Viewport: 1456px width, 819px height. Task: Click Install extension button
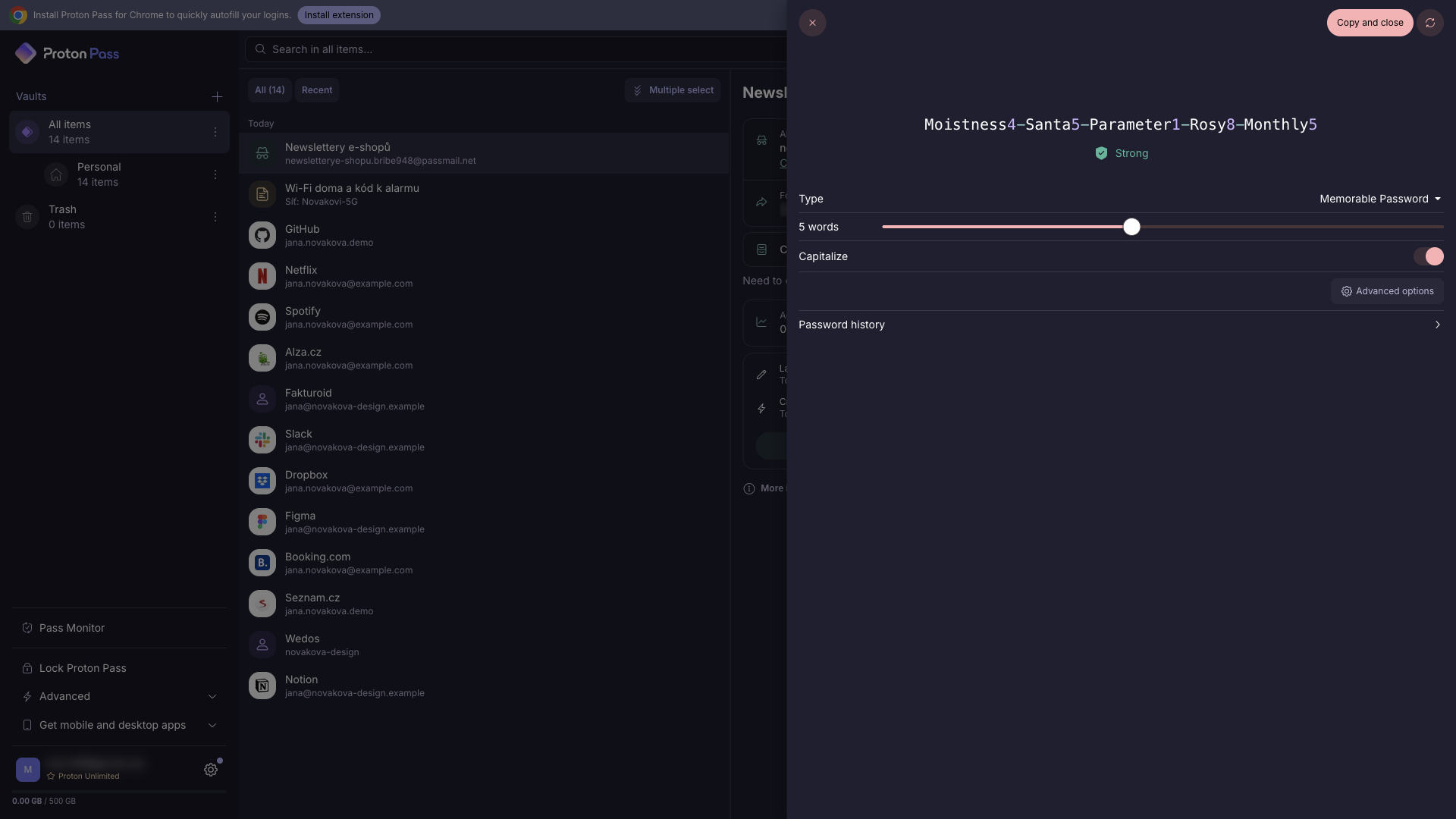(x=339, y=15)
